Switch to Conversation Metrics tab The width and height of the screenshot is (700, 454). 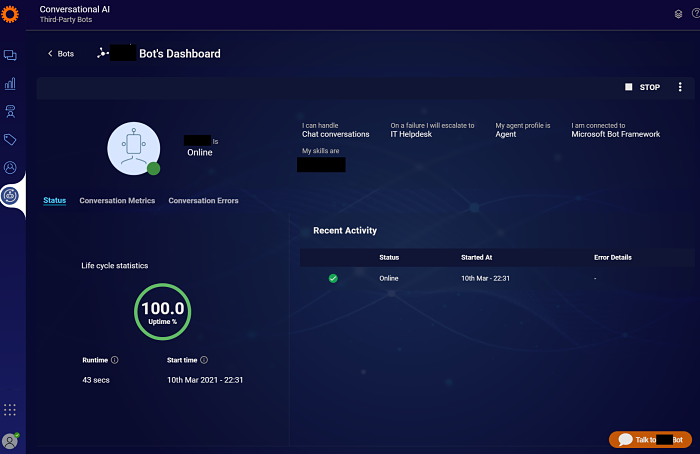click(117, 200)
